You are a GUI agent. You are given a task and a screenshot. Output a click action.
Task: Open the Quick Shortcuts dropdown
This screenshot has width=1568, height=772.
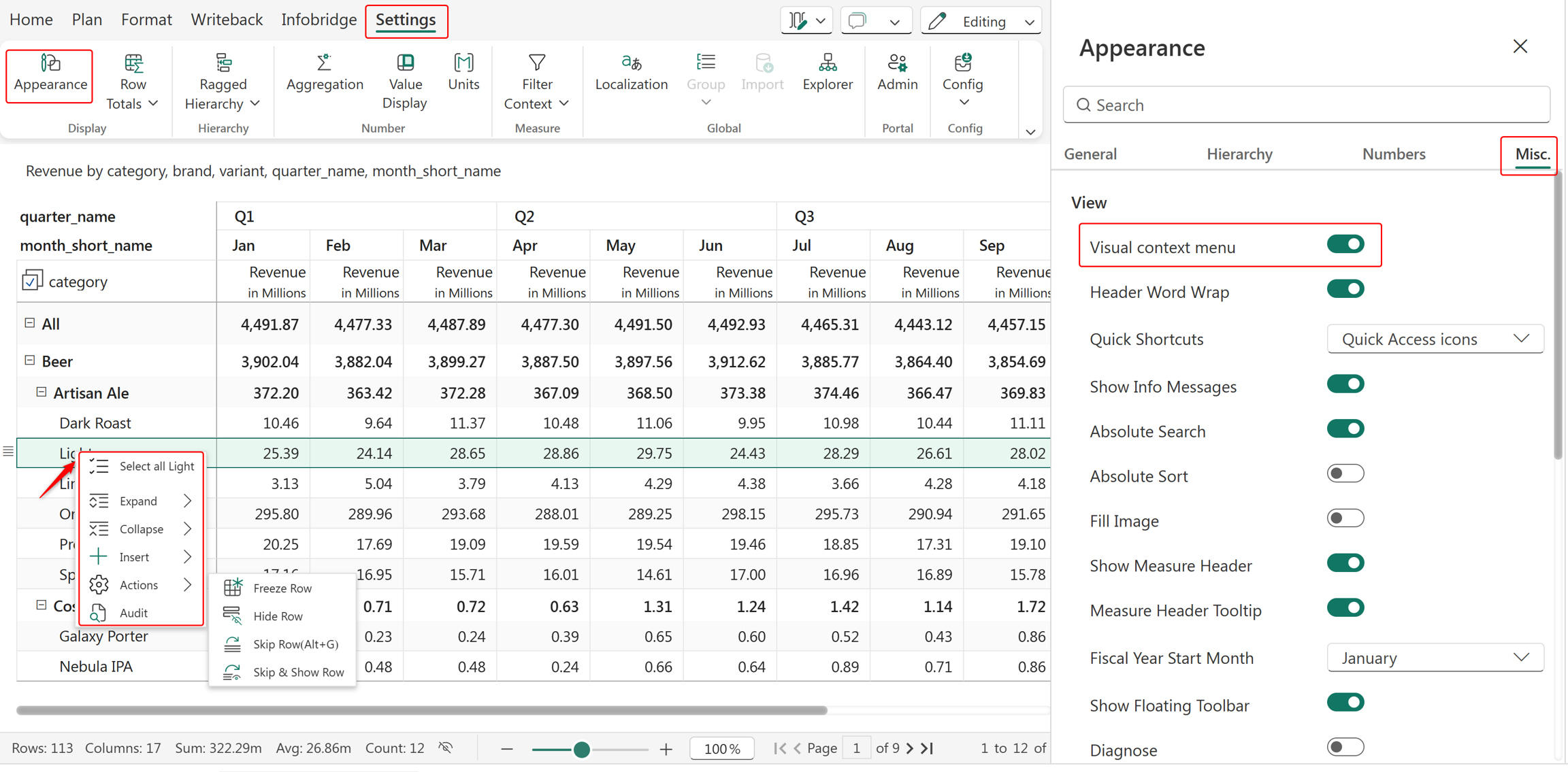(1435, 339)
